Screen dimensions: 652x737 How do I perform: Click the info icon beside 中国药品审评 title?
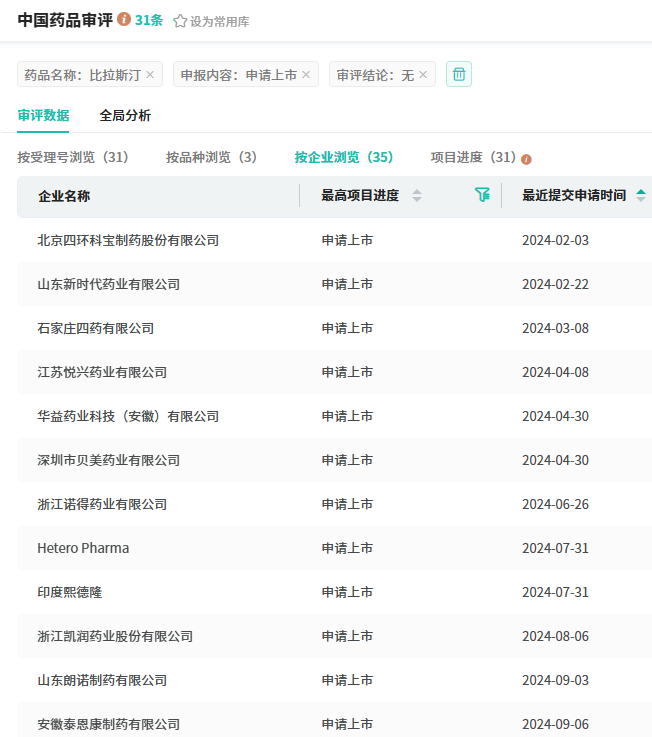point(124,19)
